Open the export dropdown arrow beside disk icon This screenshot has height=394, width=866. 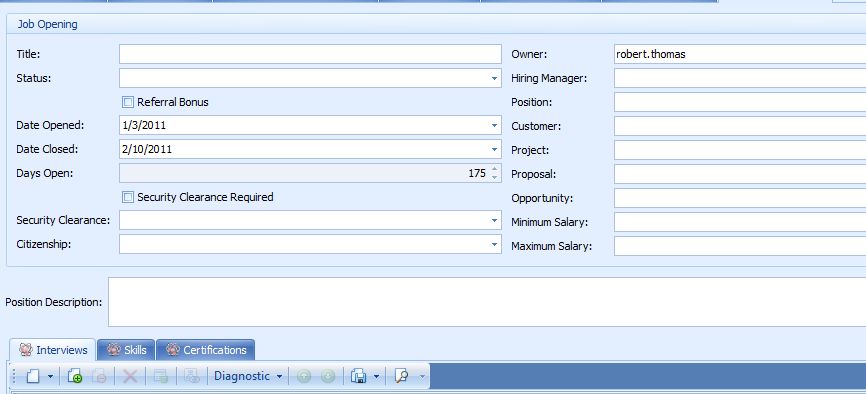click(x=377, y=376)
